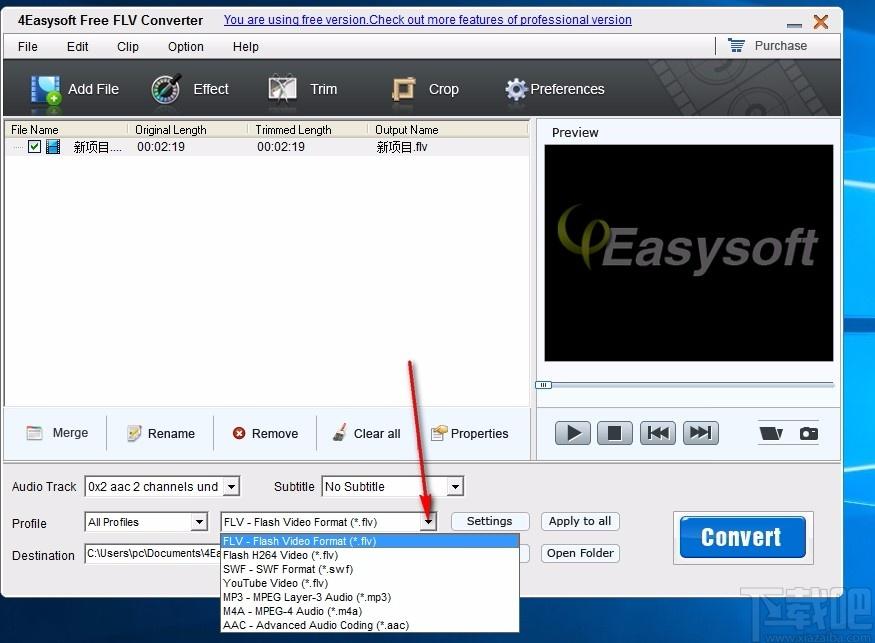Expand the Subtitle dropdown
Viewport: 875px width, 643px height.
pyautogui.click(x=455, y=487)
